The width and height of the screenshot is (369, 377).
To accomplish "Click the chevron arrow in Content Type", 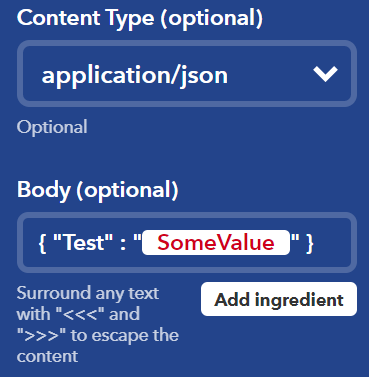I will 326,74.
